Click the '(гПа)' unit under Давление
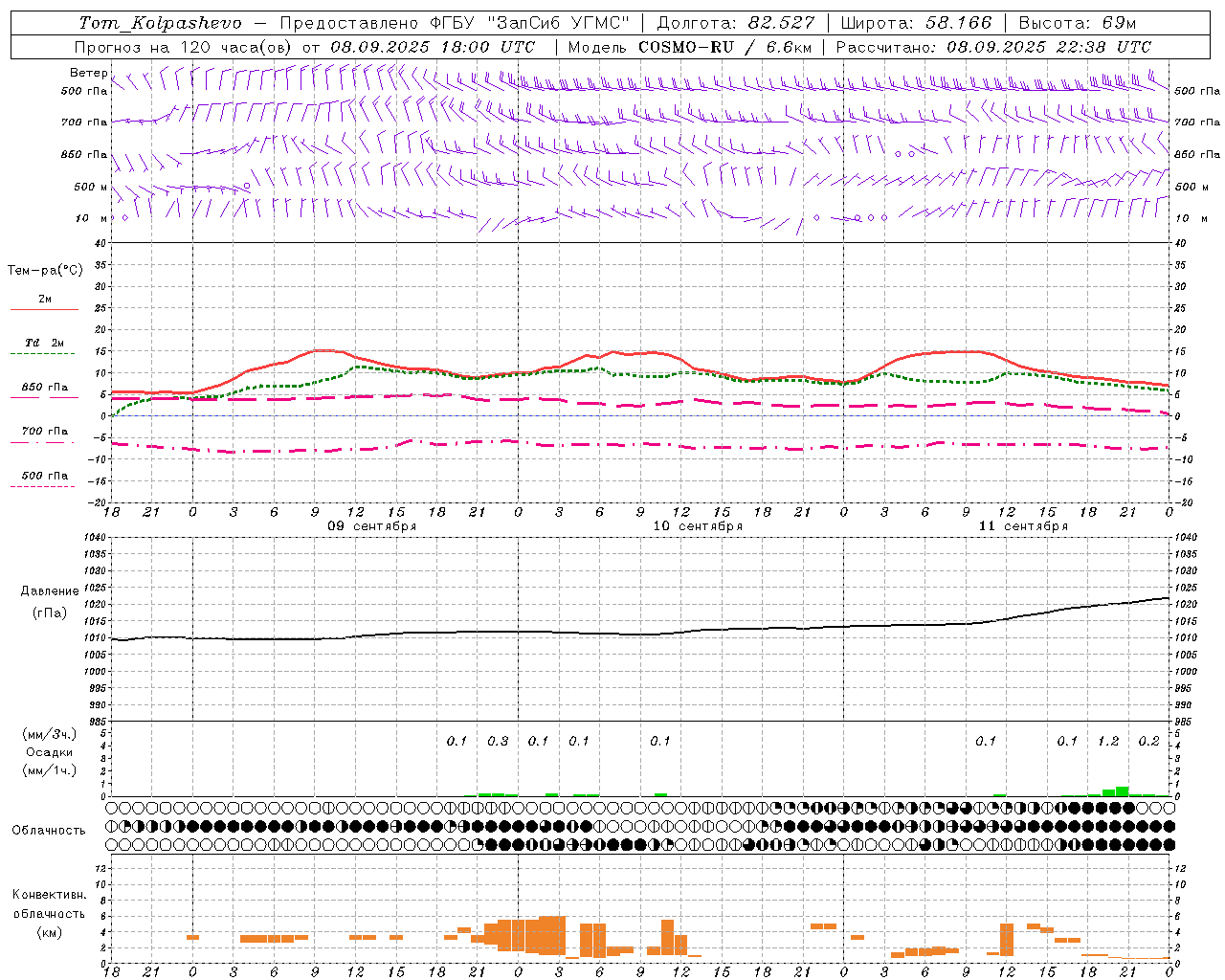Screen dimensions: 1225x980 [50, 613]
